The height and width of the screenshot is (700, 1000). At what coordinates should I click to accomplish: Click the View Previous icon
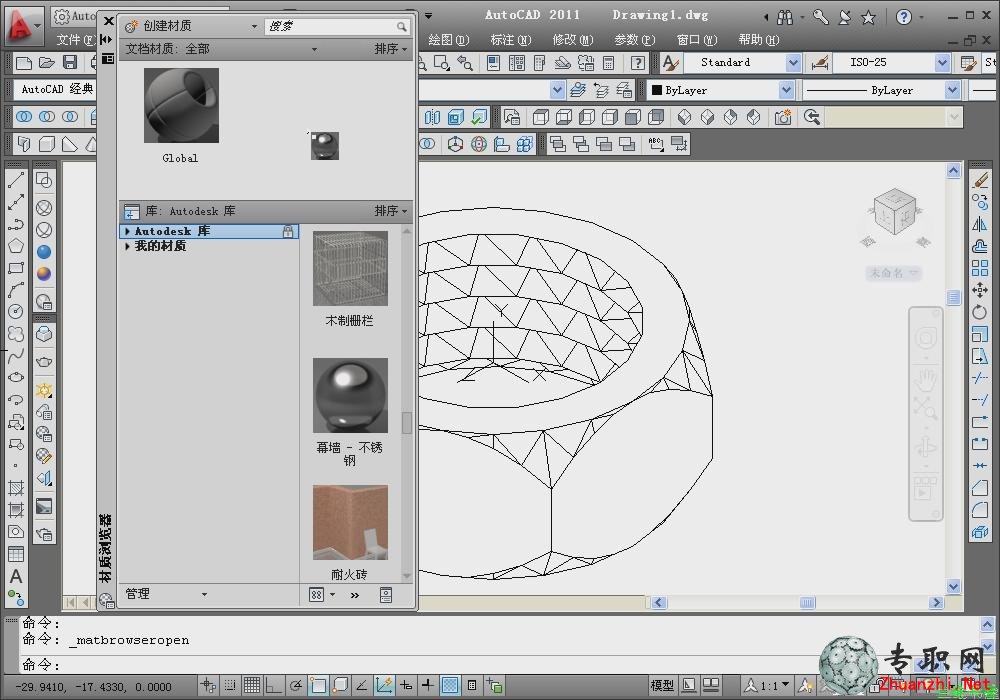(811, 117)
